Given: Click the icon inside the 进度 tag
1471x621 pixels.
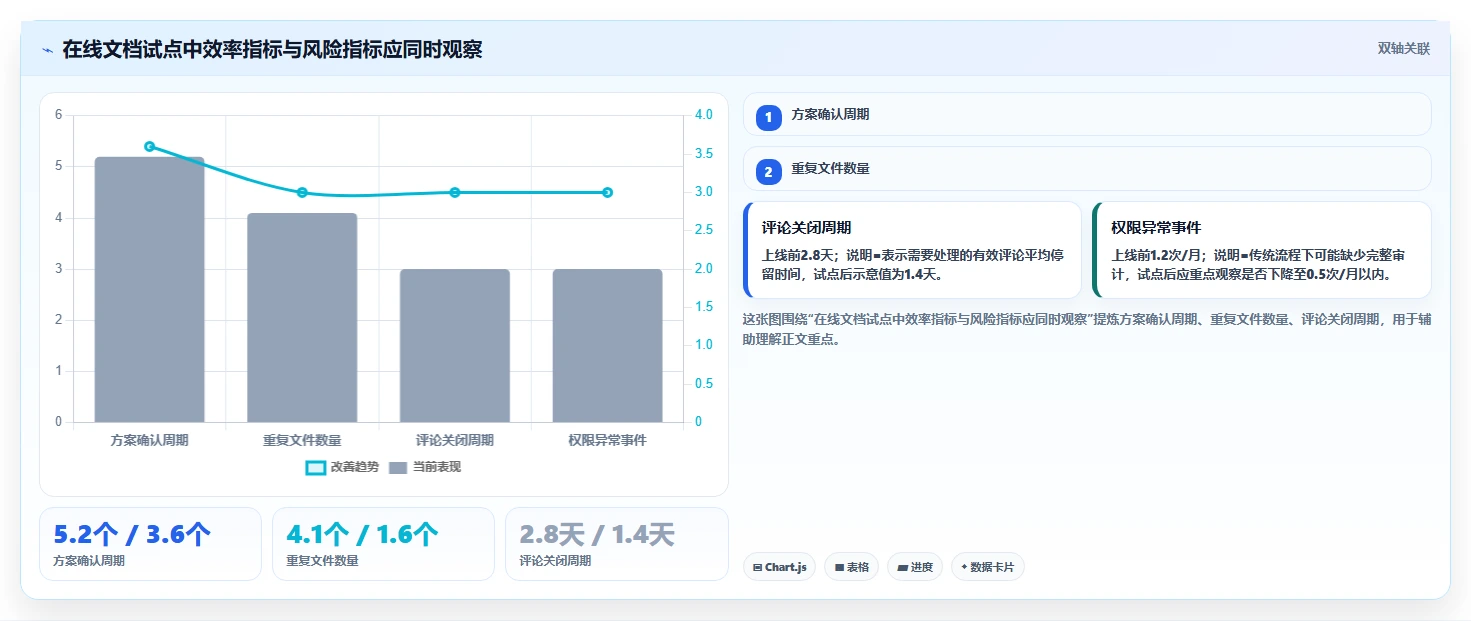Looking at the screenshot, I should click(902, 567).
